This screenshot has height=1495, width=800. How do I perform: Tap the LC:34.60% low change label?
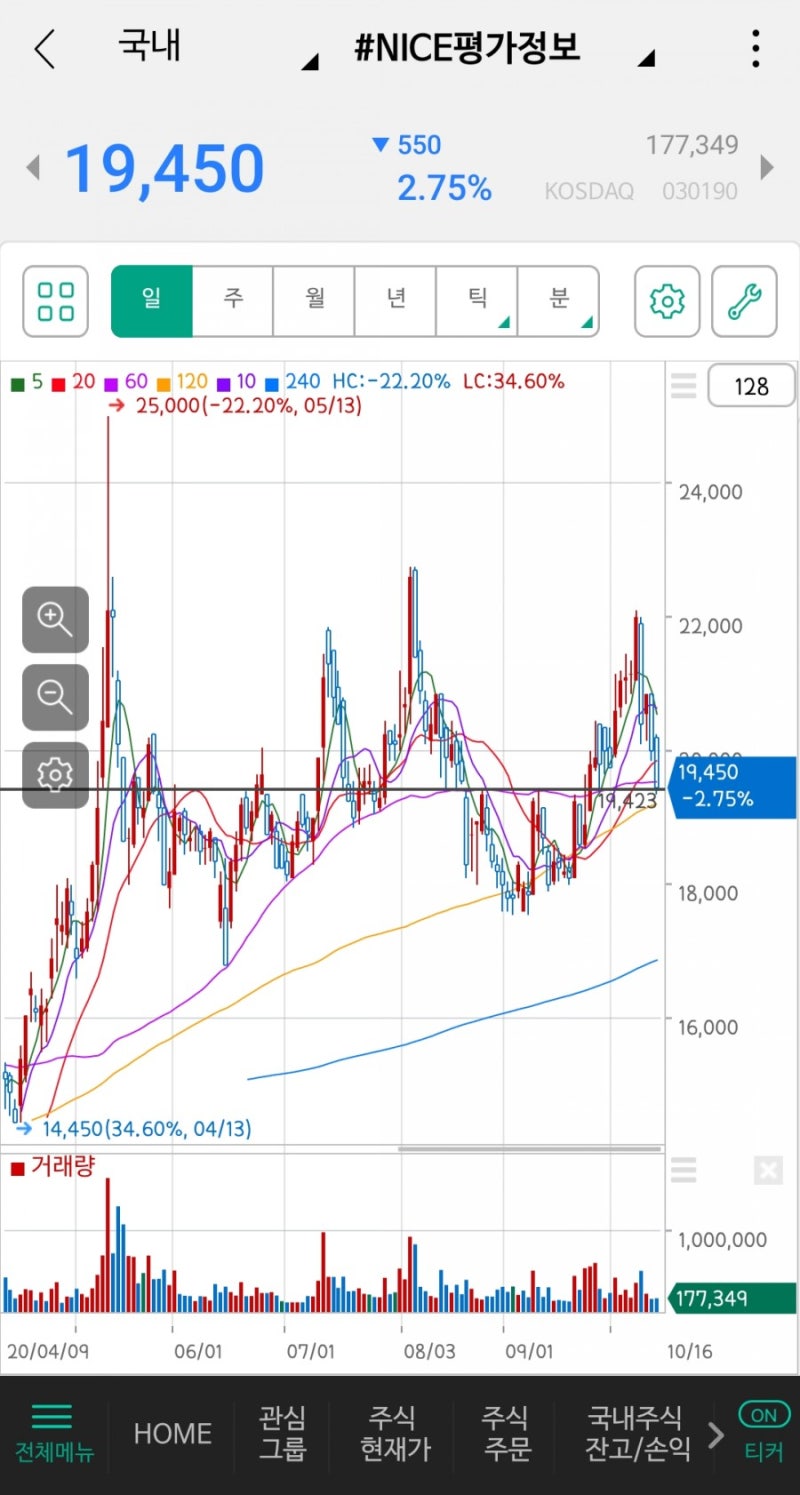tap(513, 382)
